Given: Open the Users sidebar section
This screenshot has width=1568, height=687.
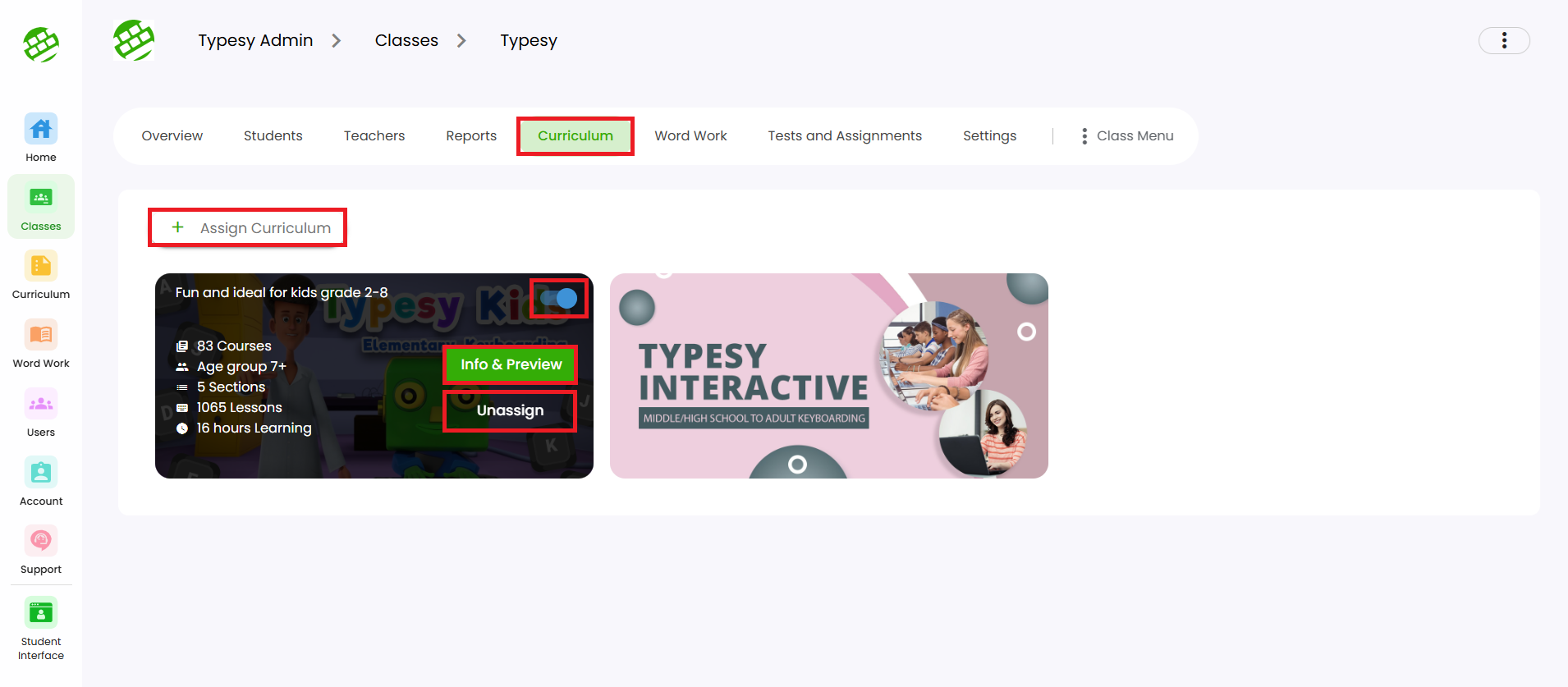Looking at the screenshot, I should point(41,413).
